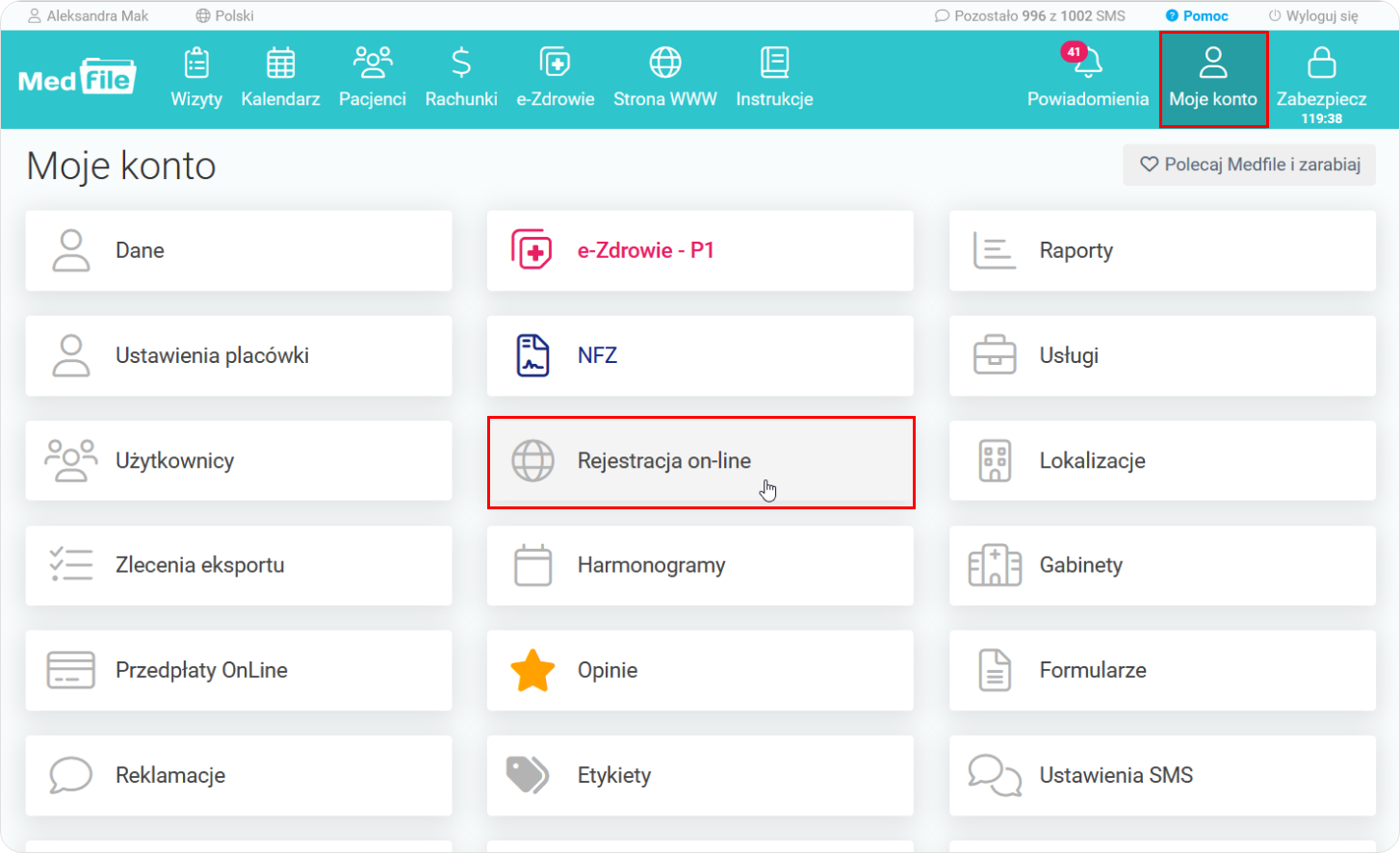Open the Opinie tile
Viewport: 1400px width, 853px height.
point(700,670)
